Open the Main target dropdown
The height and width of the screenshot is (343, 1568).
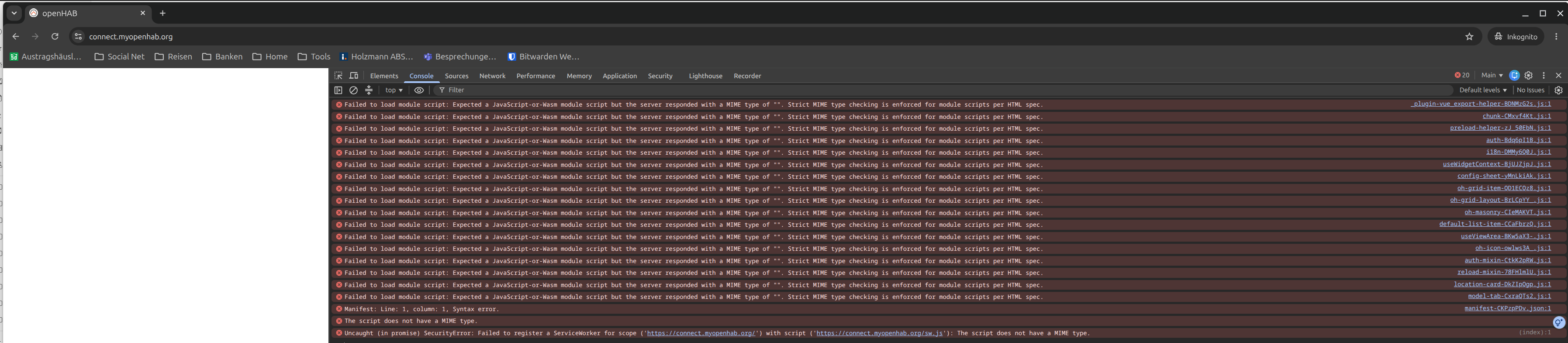(x=1491, y=76)
